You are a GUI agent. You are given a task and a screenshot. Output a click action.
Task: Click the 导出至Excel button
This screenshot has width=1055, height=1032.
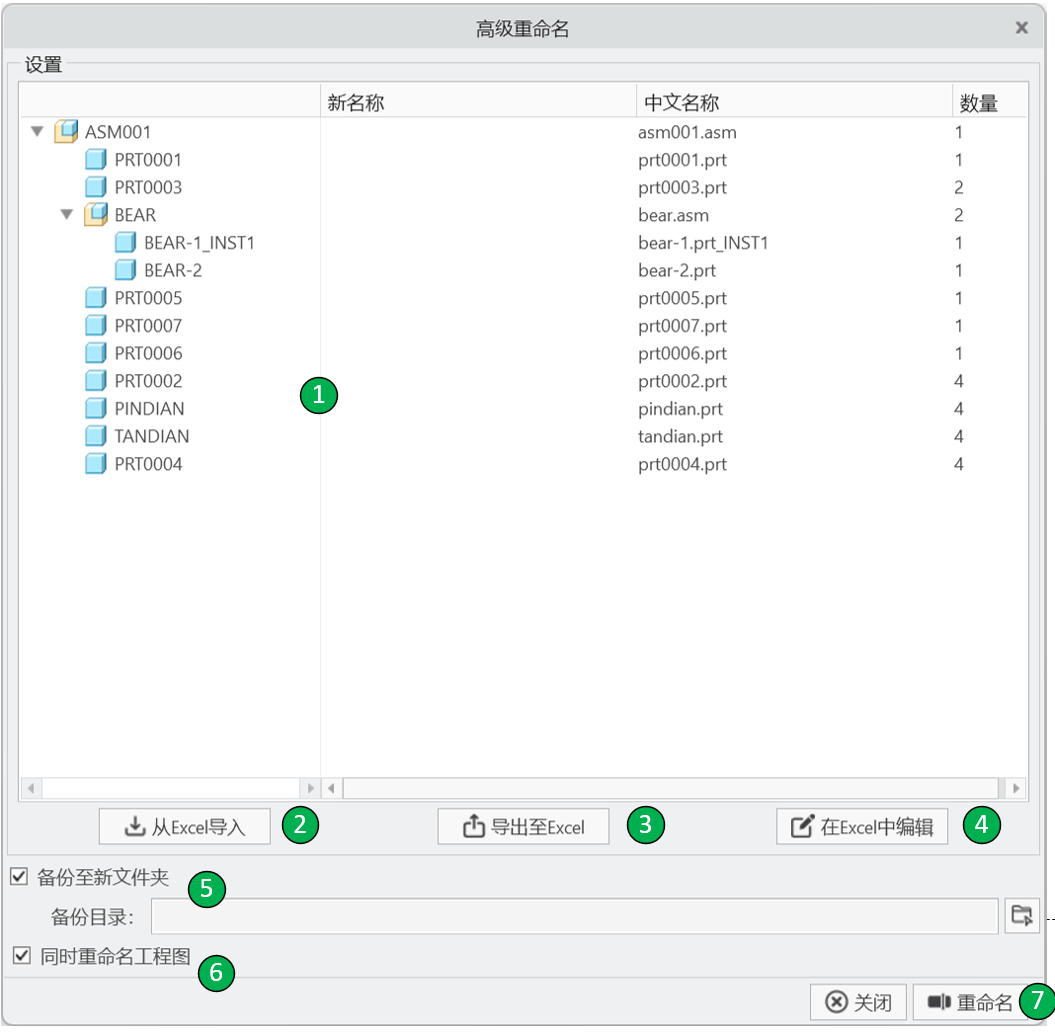coord(523,827)
